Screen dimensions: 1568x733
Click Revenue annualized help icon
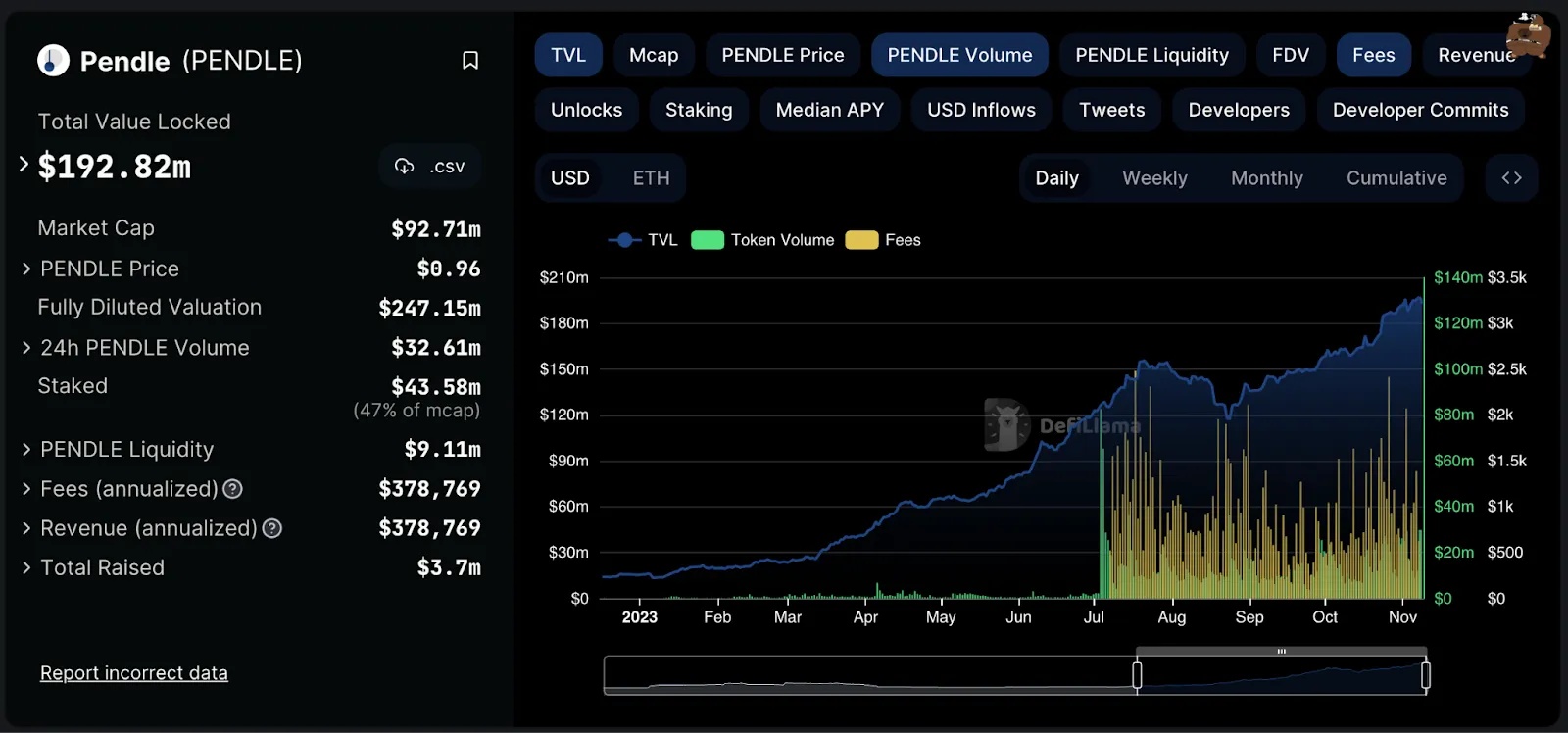pos(272,528)
